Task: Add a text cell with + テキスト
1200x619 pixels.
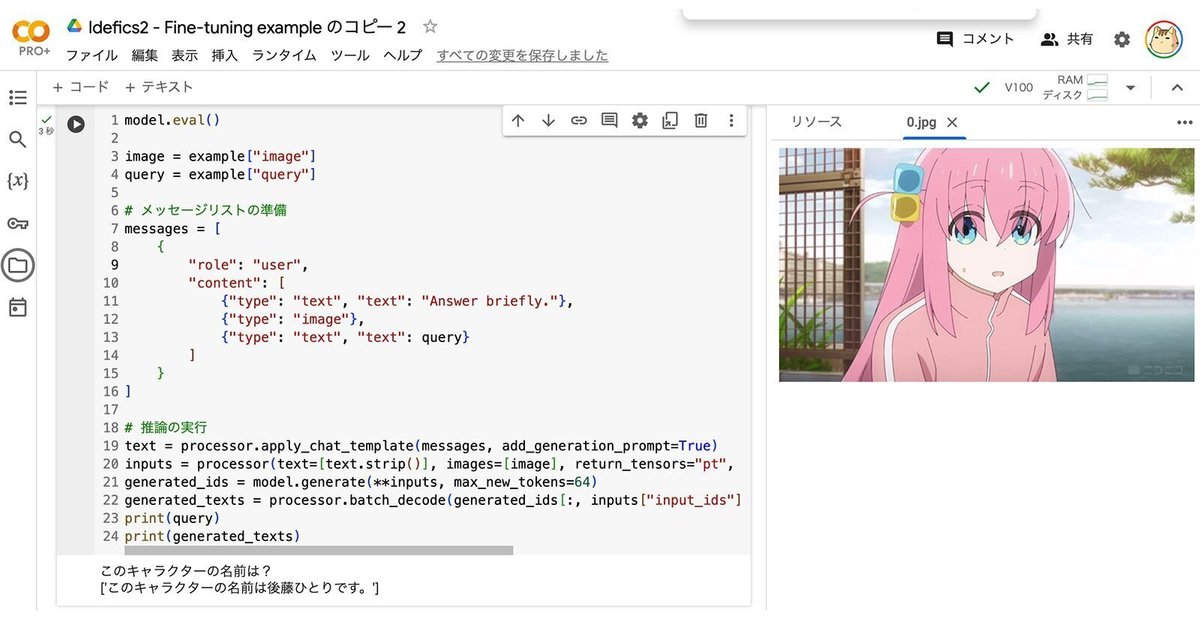Action: tap(158, 88)
